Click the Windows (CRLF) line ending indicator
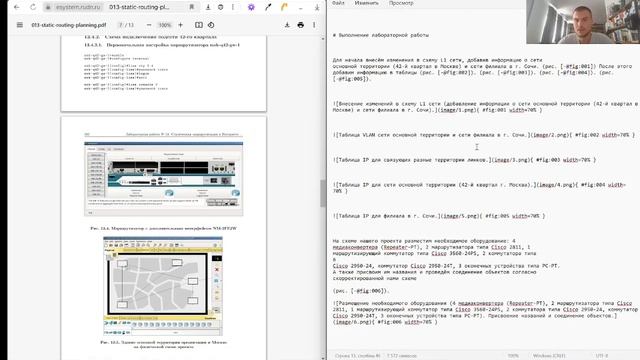This screenshot has width=640, height=360. pos(549,356)
